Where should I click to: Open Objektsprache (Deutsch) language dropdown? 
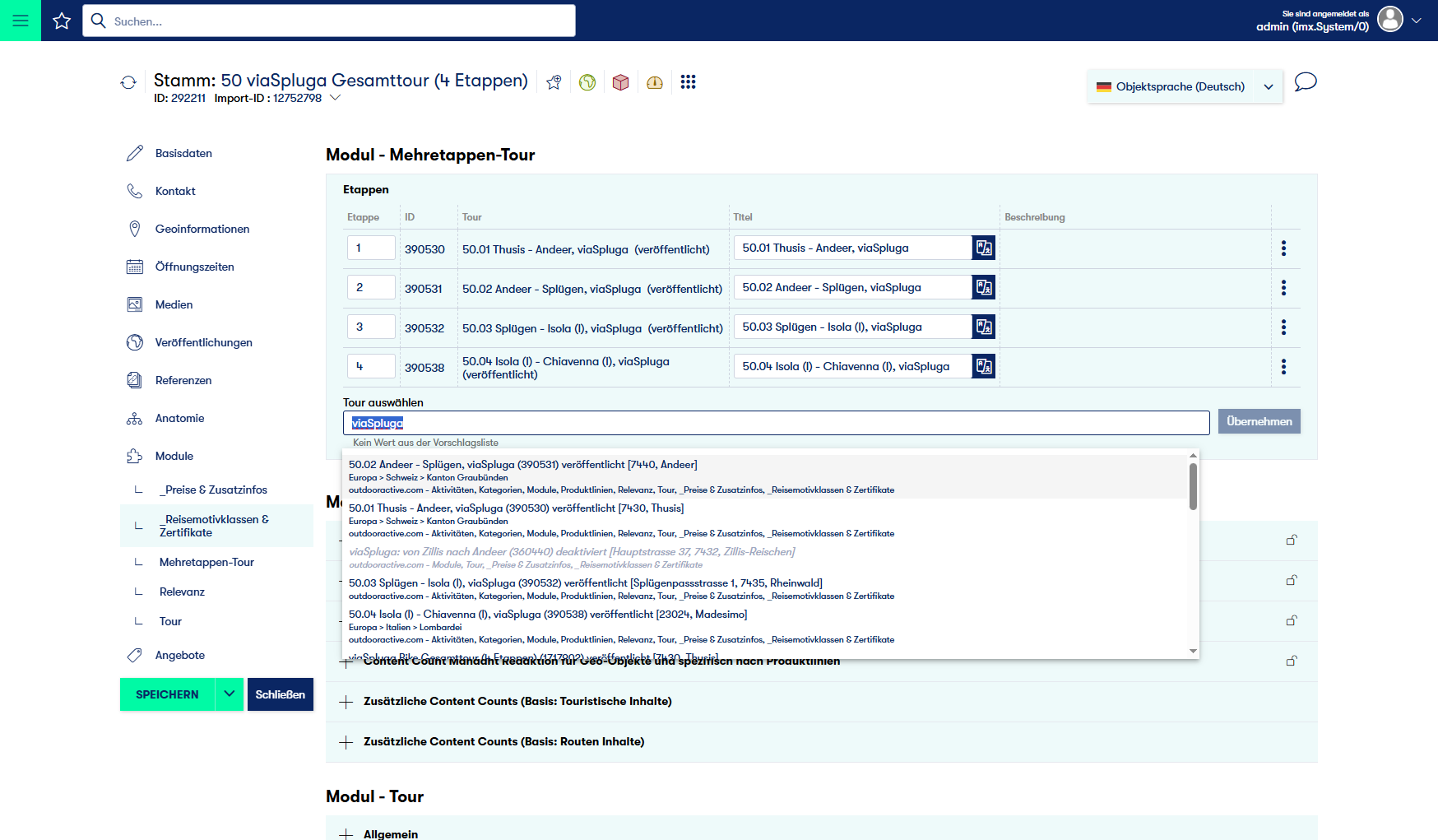[1185, 86]
